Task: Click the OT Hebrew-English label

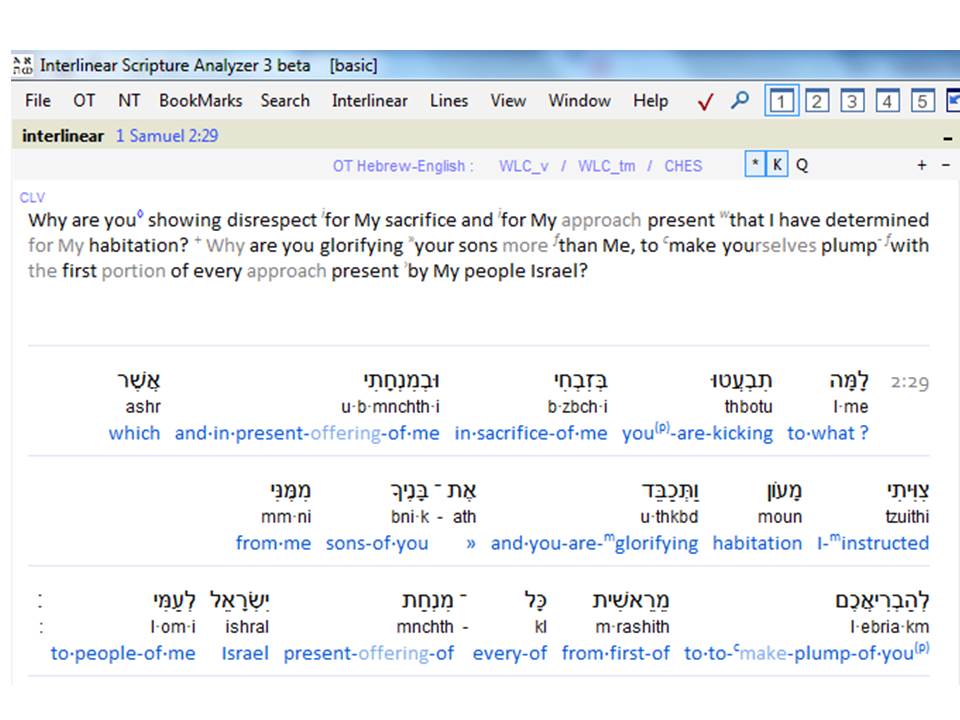Action: point(403,166)
